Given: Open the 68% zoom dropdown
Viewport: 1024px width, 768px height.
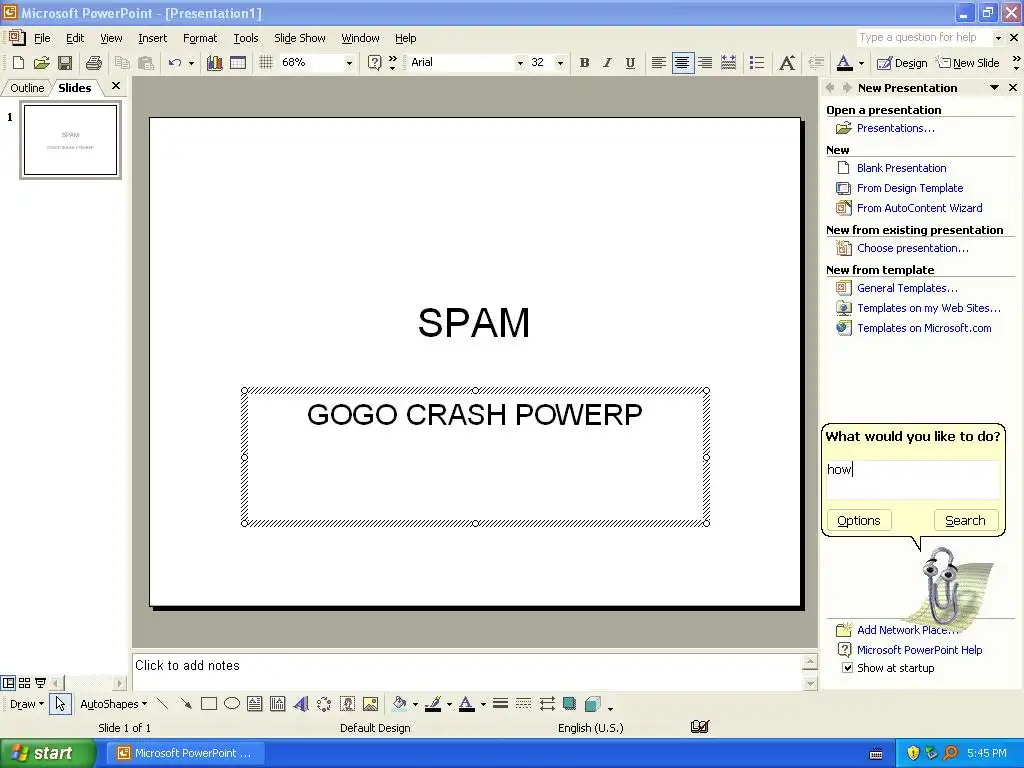Looking at the screenshot, I should 349,63.
